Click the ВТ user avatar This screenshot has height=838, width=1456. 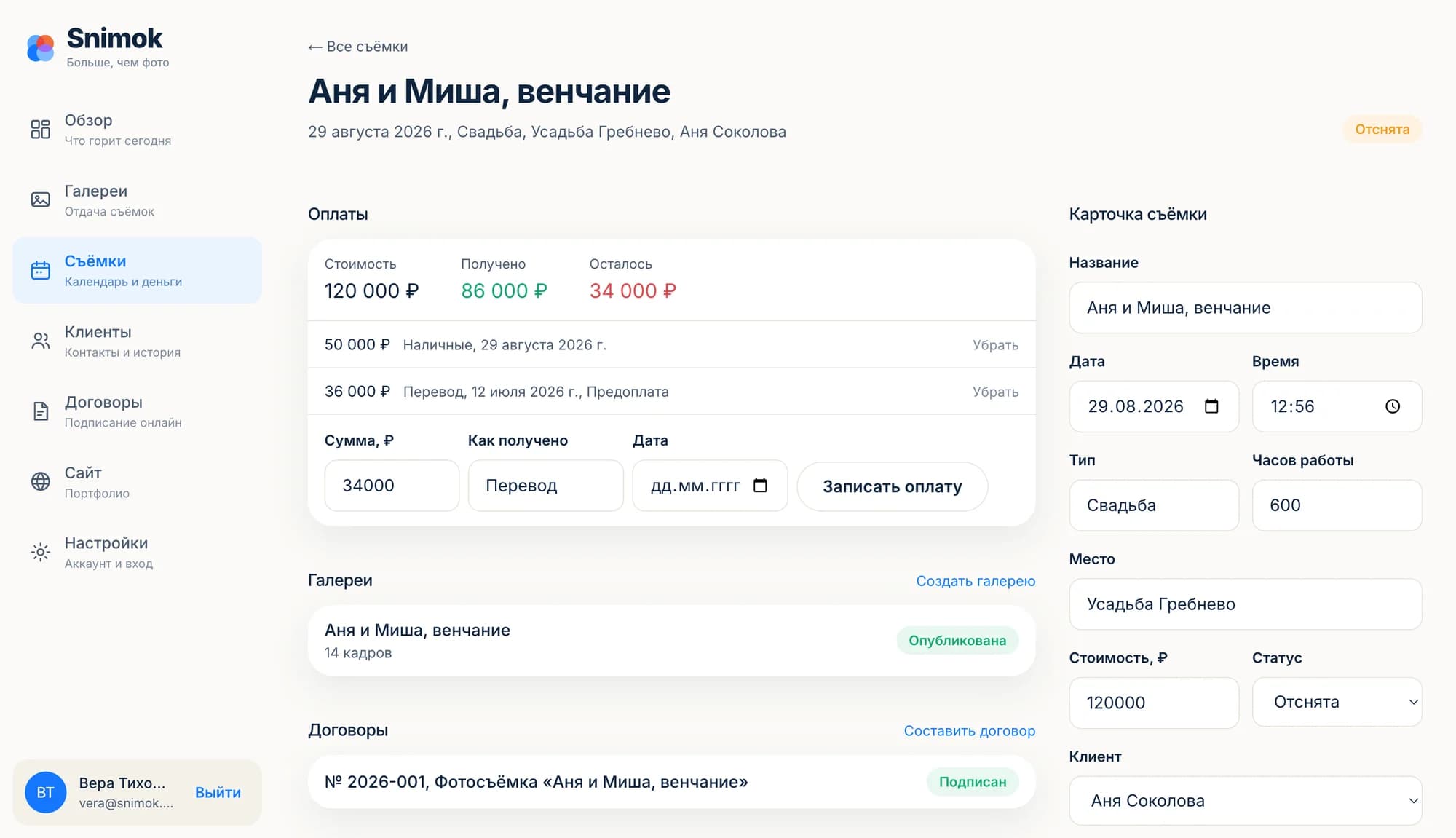pyautogui.click(x=46, y=792)
